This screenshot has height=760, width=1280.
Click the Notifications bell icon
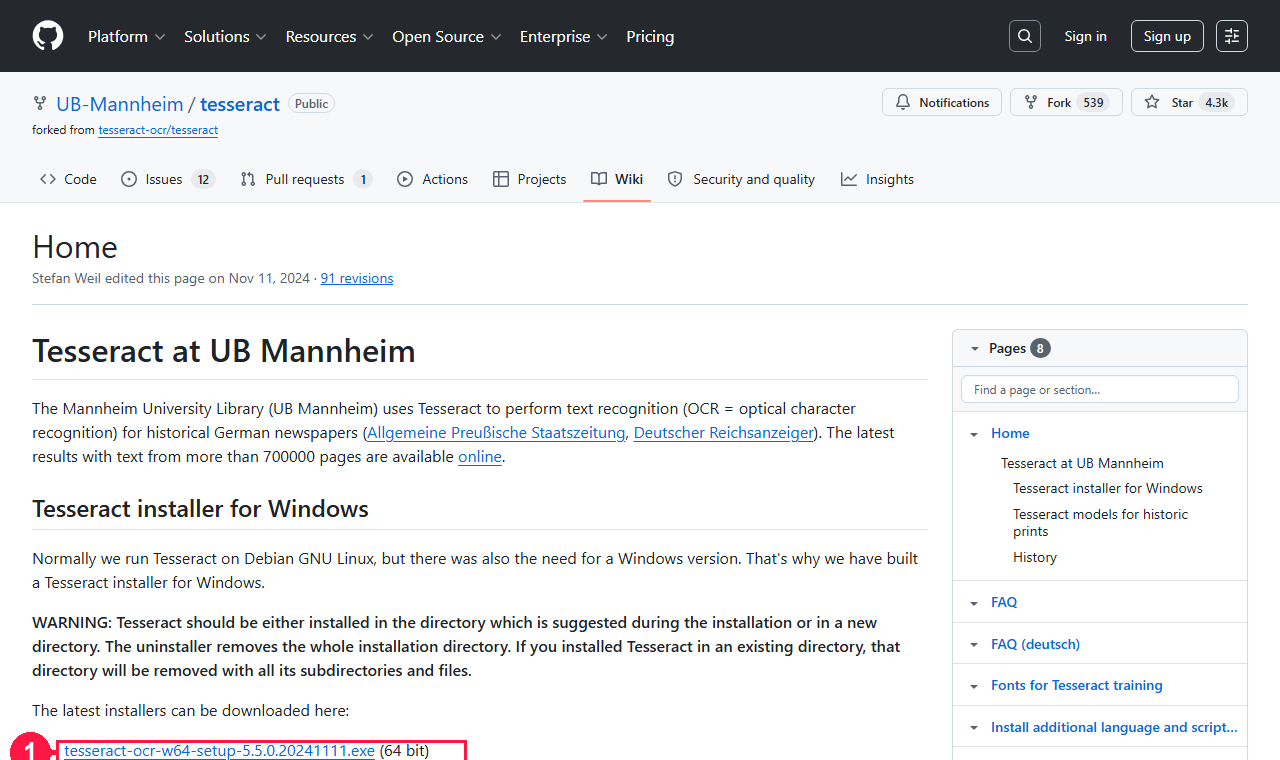point(903,102)
